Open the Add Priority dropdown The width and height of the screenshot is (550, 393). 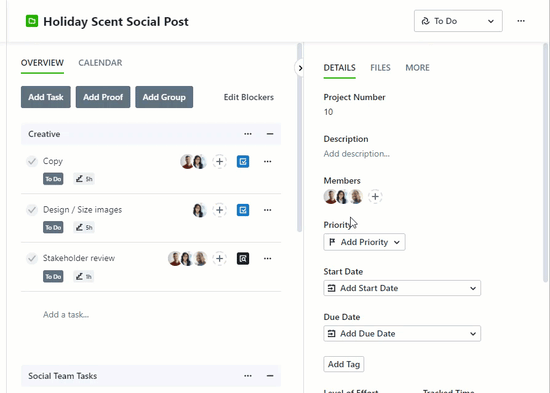coord(364,242)
